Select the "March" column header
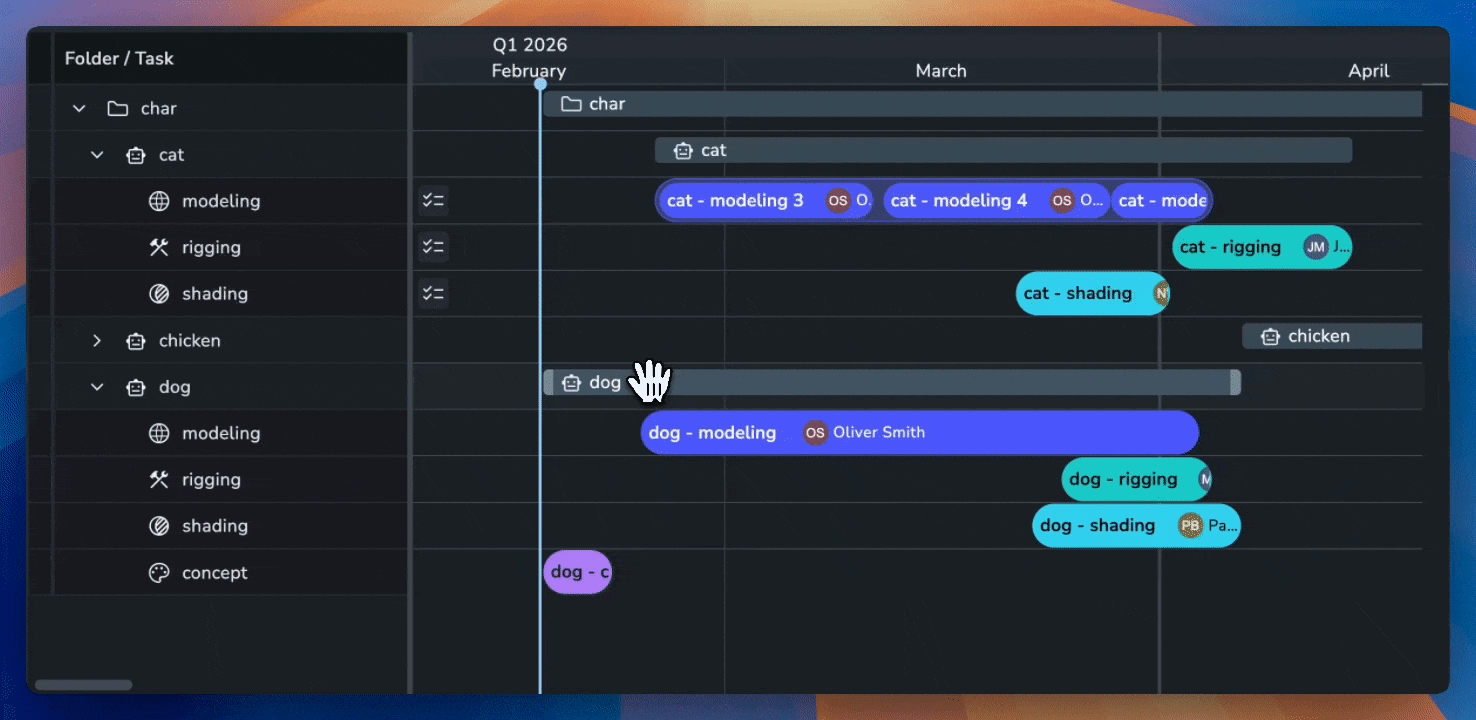The width and height of the screenshot is (1476, 720). [x=940, y=70]
